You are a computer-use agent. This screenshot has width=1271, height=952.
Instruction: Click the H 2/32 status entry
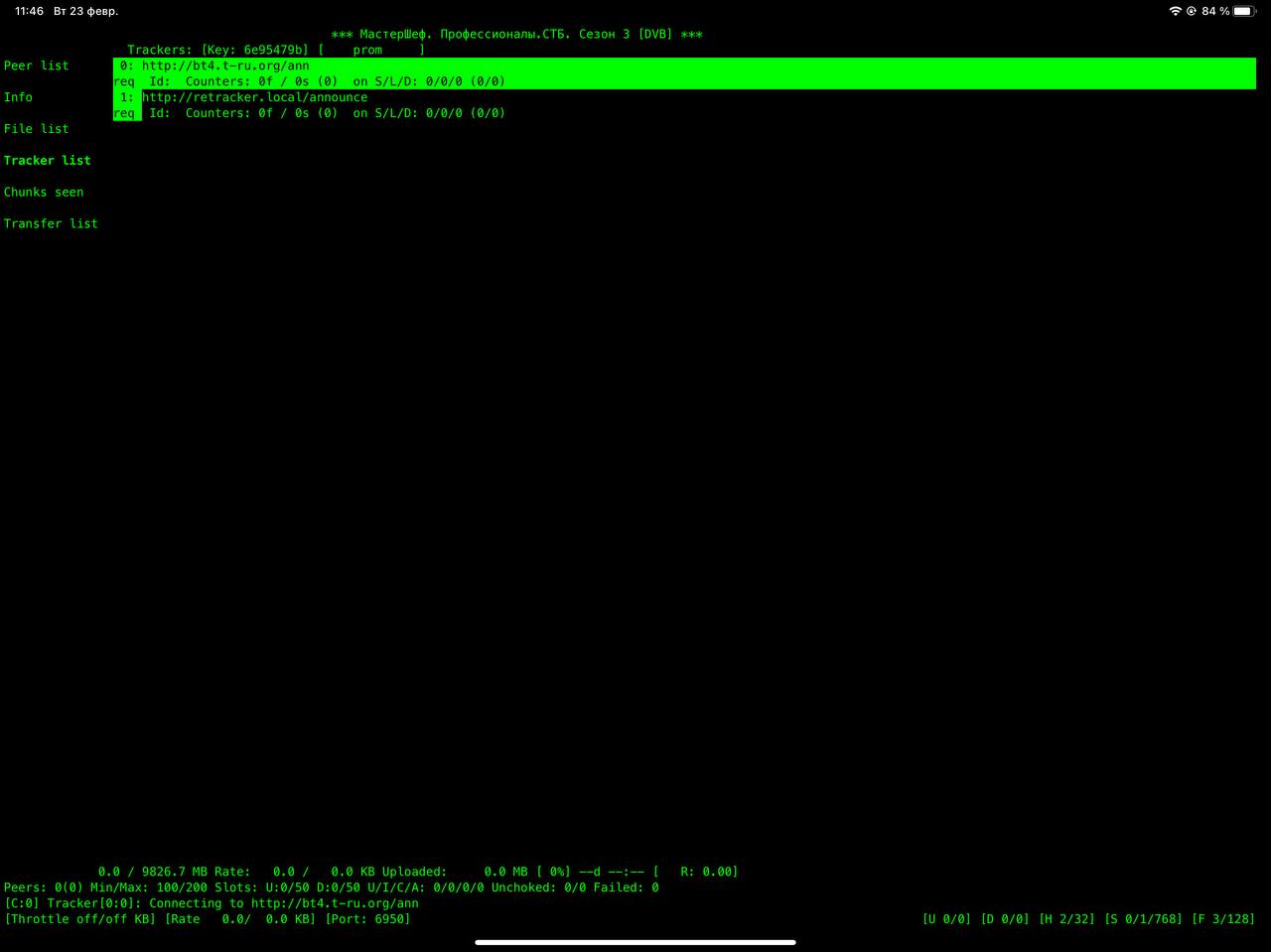point(1066,919)
